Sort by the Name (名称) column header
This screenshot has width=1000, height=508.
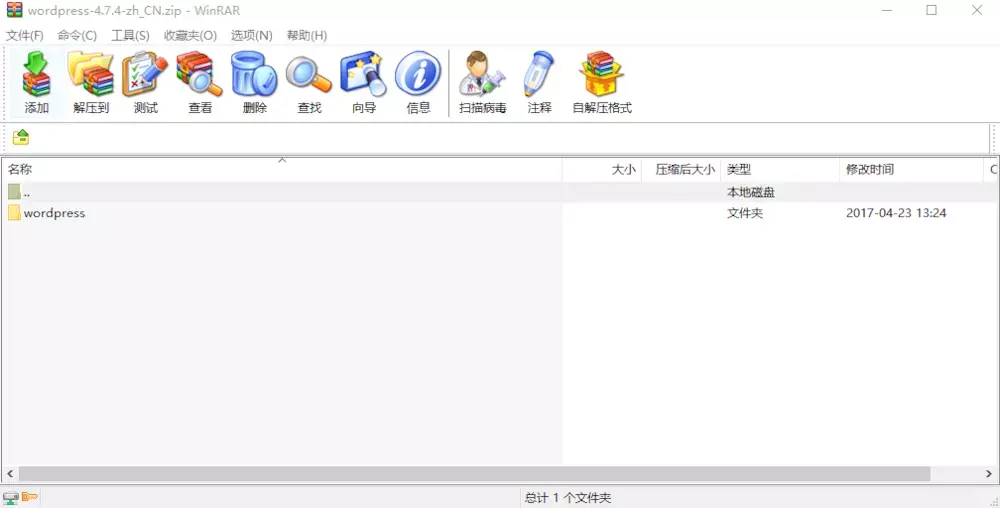tap(281, 170)
